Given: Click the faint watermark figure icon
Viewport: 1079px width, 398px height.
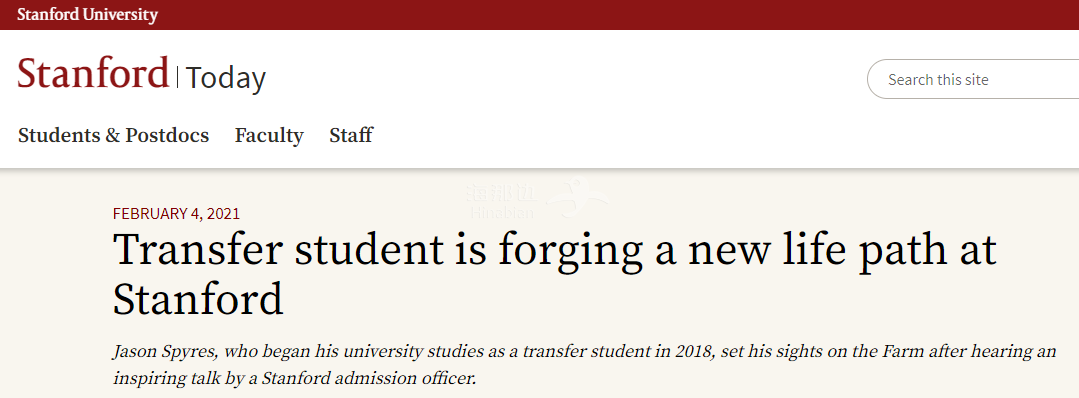Looking at the screenshot, I should pos(578,195).
